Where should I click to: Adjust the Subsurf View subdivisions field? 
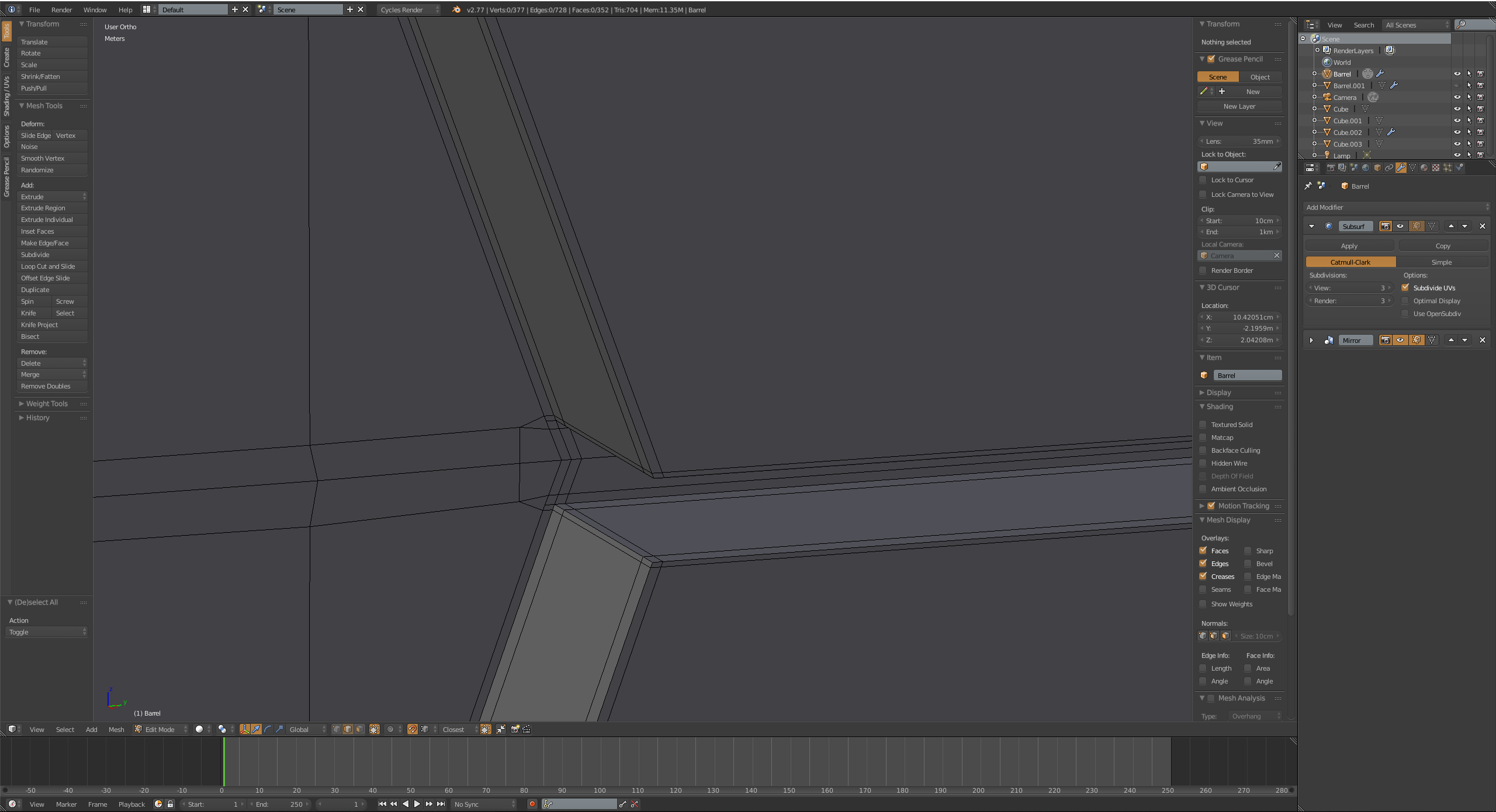click(x=1349, y=287)
